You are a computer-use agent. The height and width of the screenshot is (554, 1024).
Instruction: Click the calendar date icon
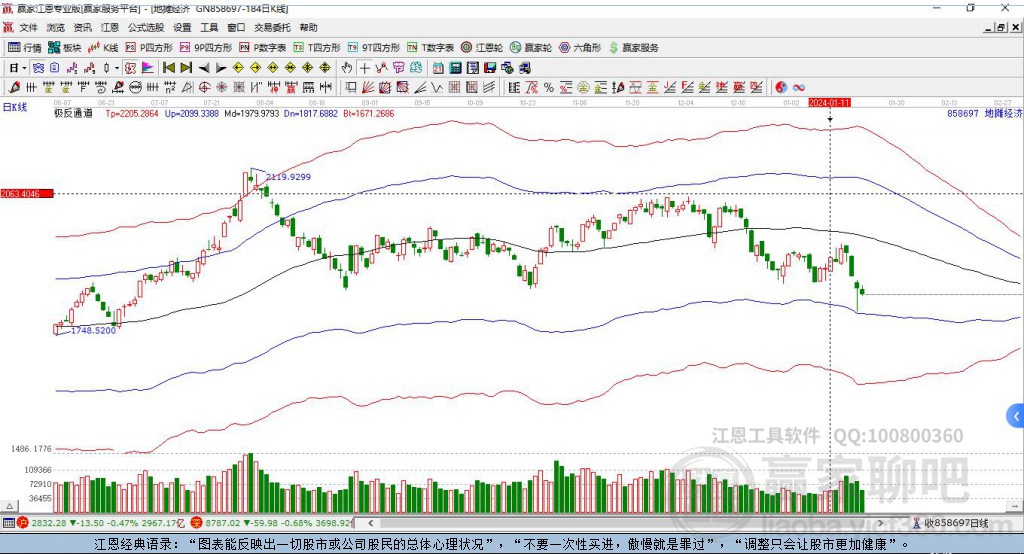click(438, 68)
